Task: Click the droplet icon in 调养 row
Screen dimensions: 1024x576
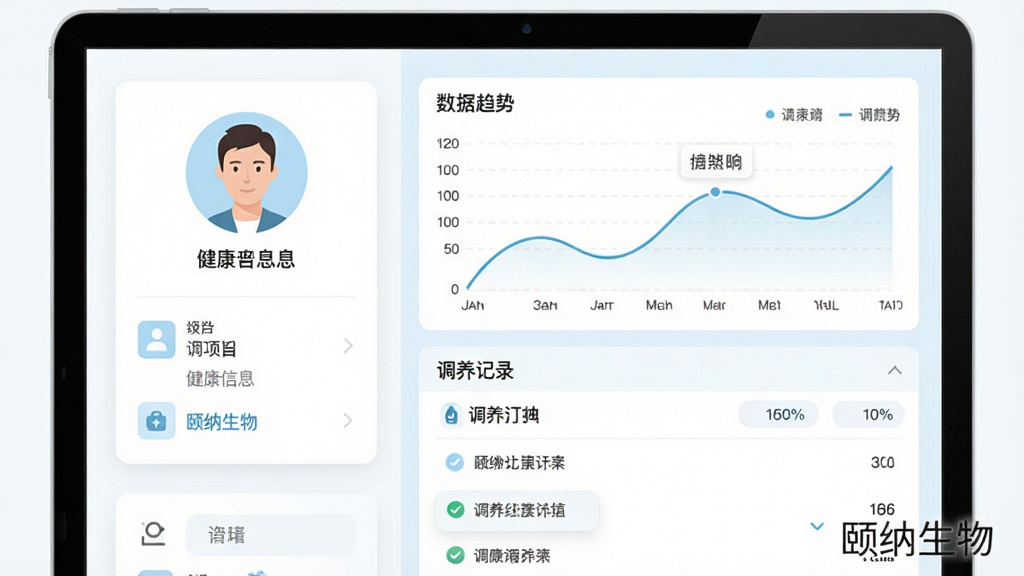Action: tap(451, 415)
